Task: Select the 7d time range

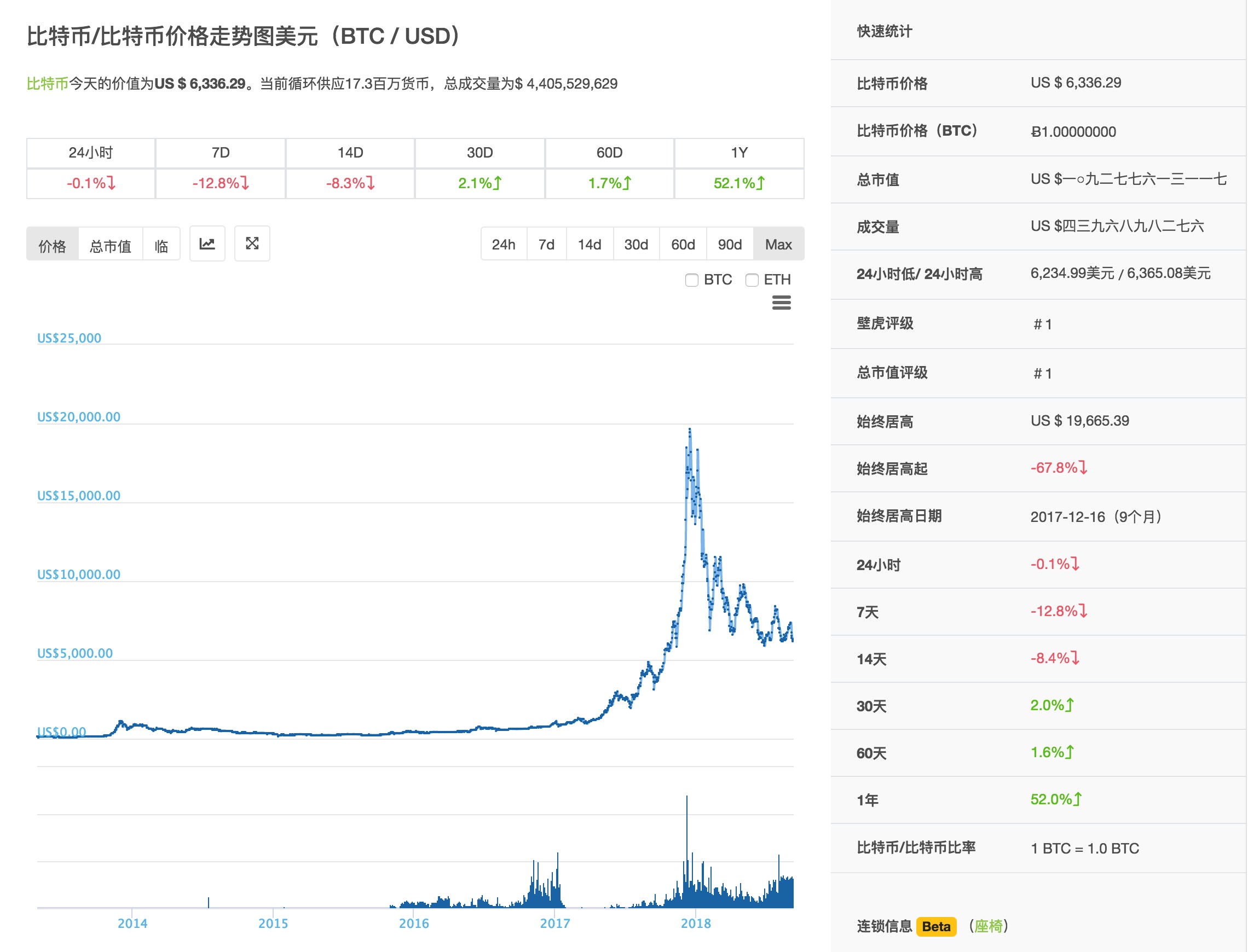Action: pyautogui.click(x=546, y=245)
